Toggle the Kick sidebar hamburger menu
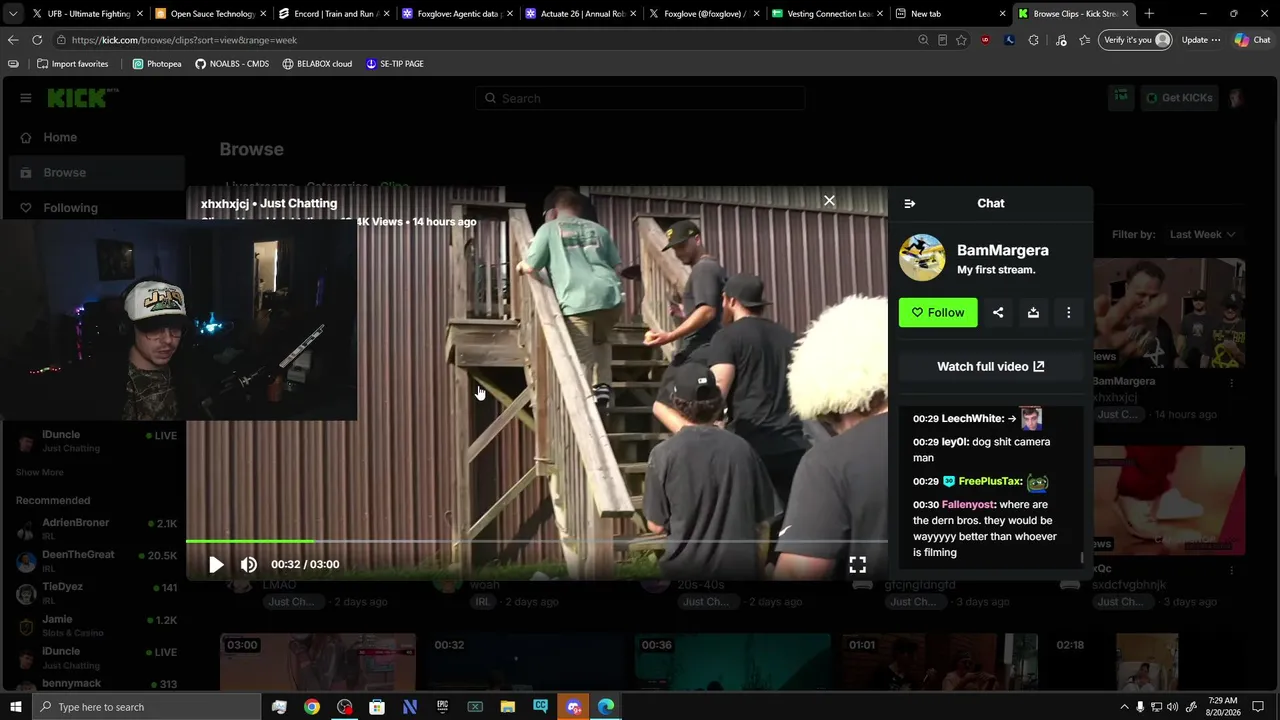1280x720 pixels. click(26, 98)
